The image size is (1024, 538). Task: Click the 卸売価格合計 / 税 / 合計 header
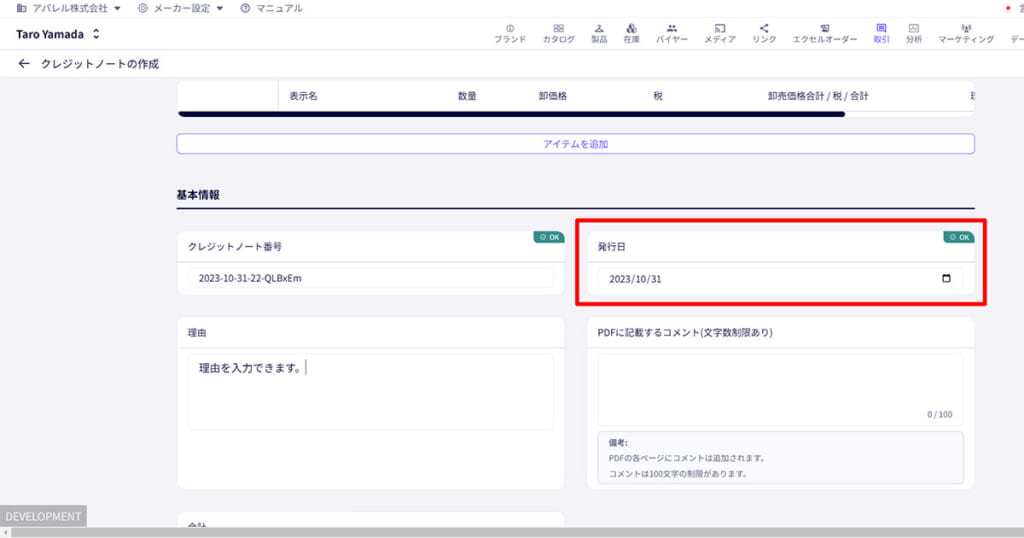pos(818,96)
